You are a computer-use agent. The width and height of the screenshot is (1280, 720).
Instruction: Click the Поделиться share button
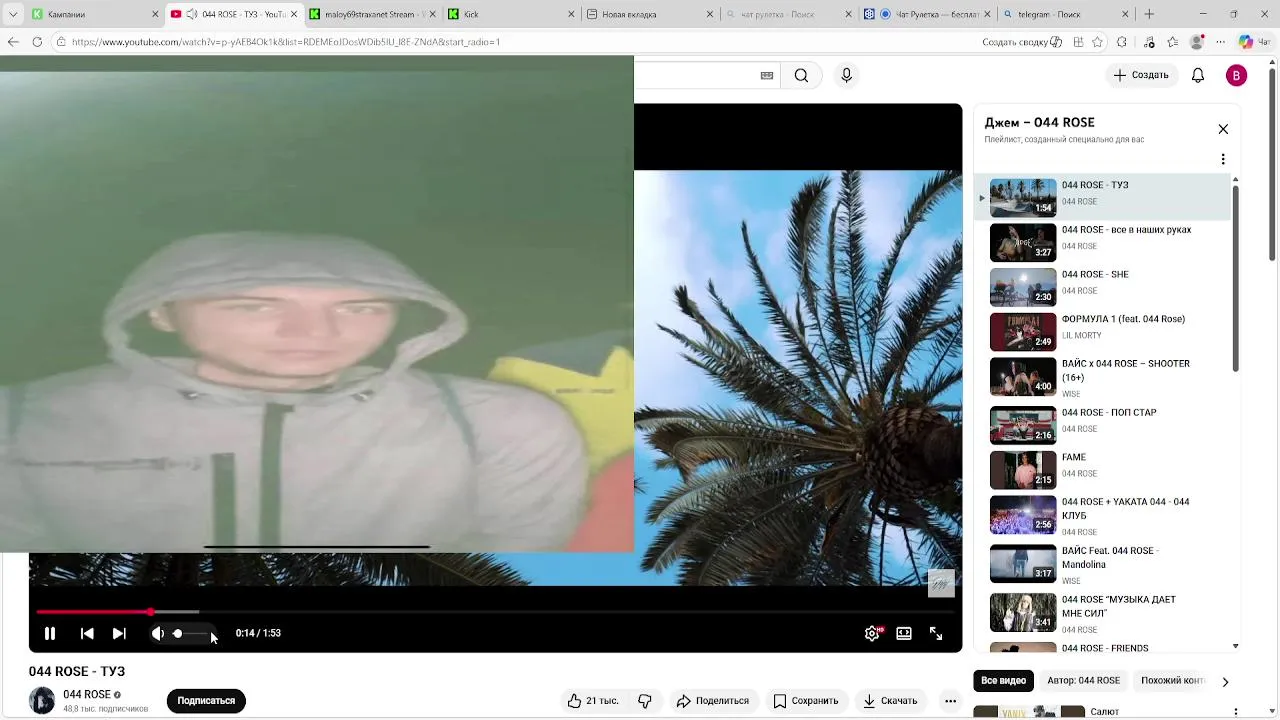click(713, 701)
